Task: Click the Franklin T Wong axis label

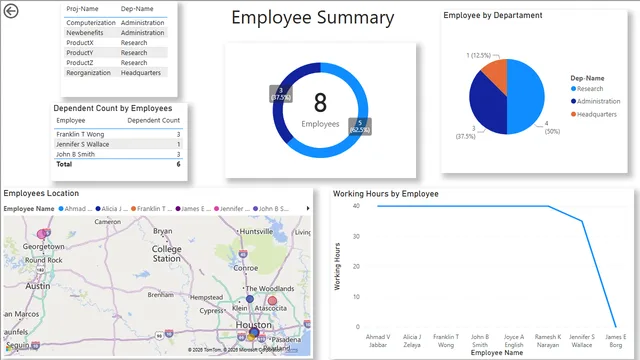Action: tap(446, 341)
